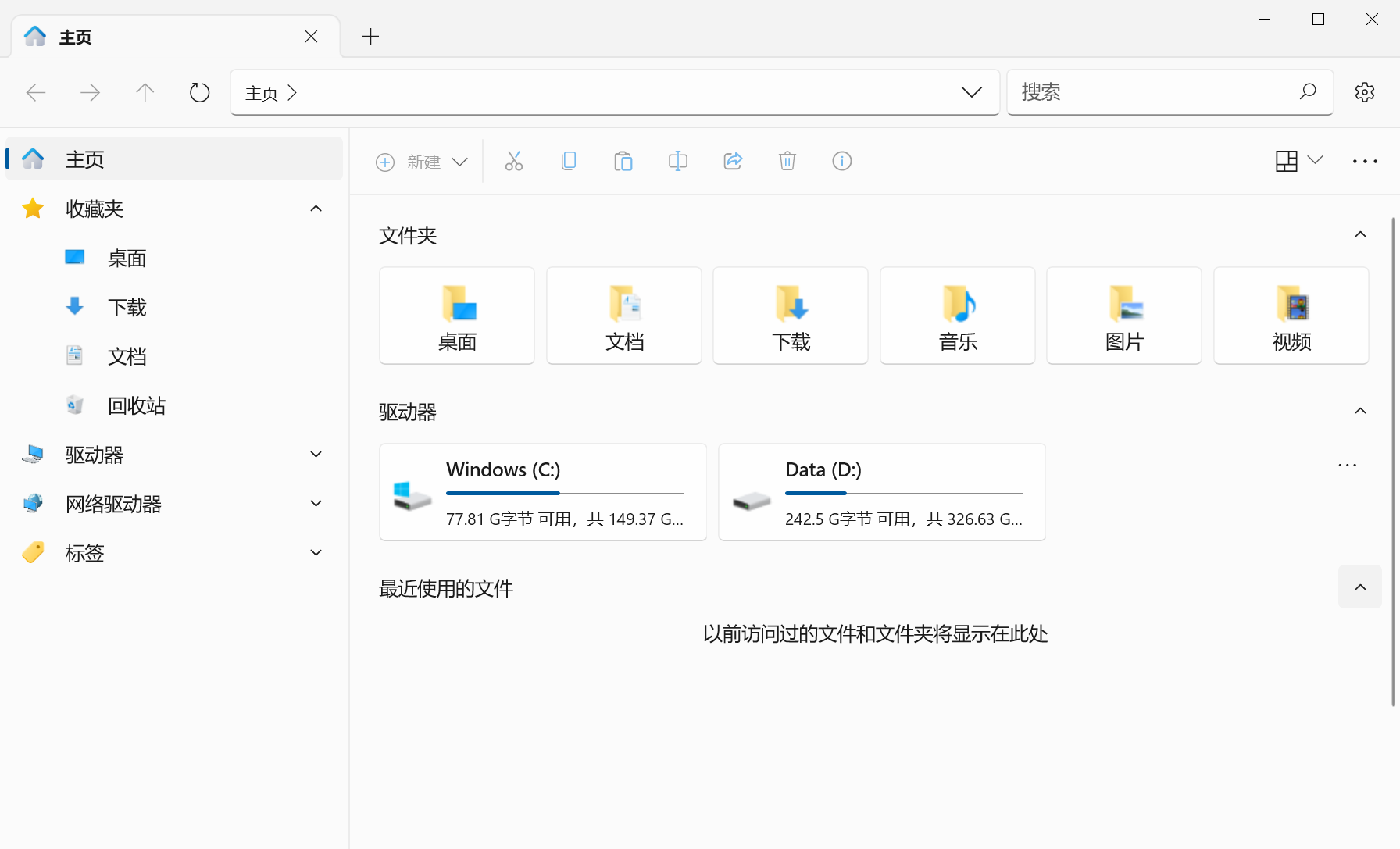Open the 音乐 folder tile
The height and width of the screenshot is (849, 1400).
coord(957,316)
